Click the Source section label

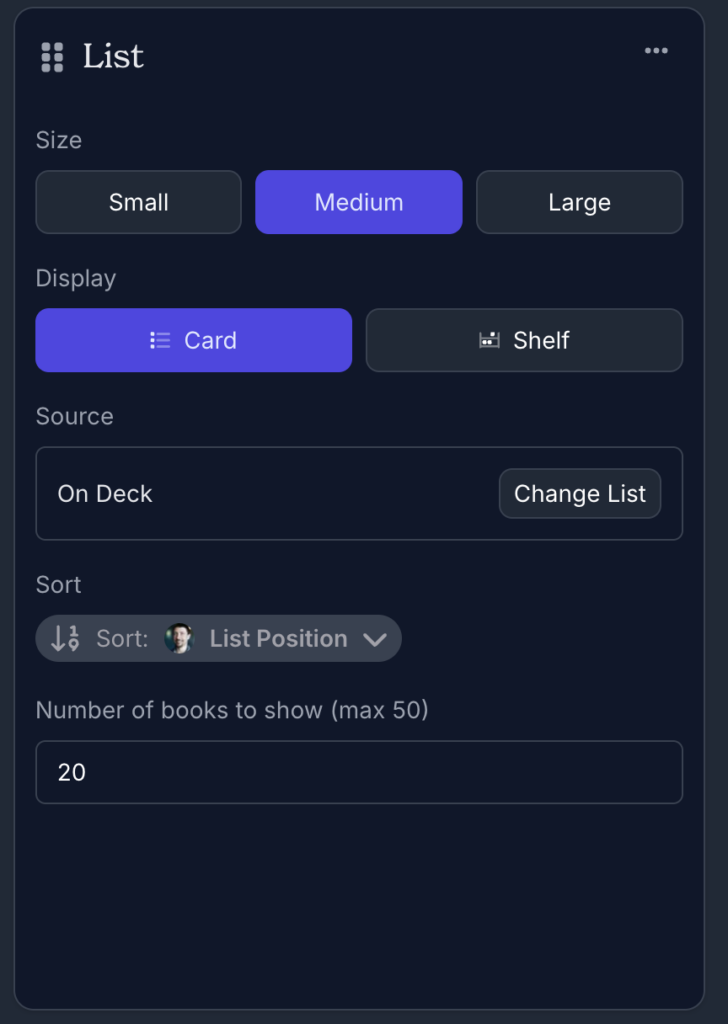pyautogui.click(x=75, y=416)
